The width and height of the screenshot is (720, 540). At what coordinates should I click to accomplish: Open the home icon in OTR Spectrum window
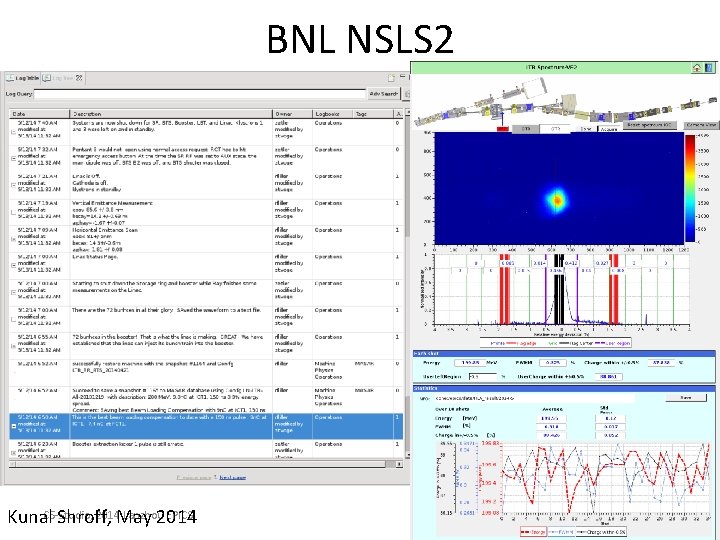coord(697,68)
